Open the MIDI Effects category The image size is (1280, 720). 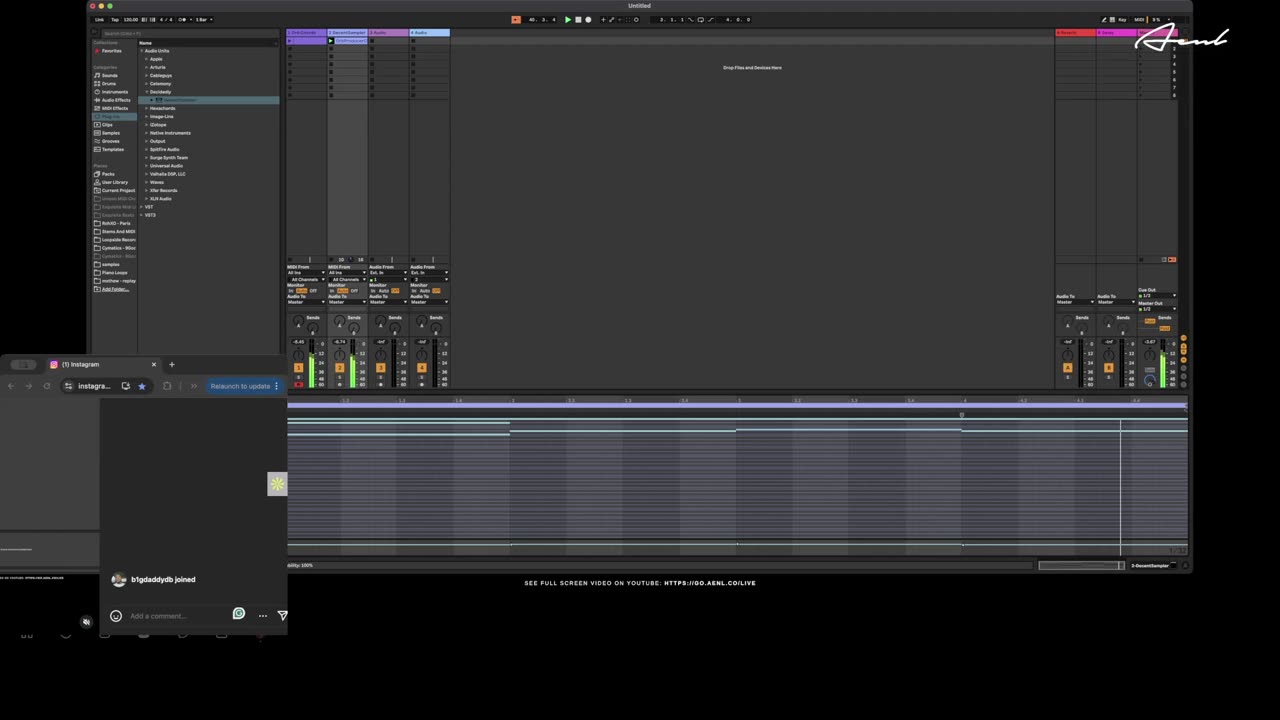[x=114, y=108]
